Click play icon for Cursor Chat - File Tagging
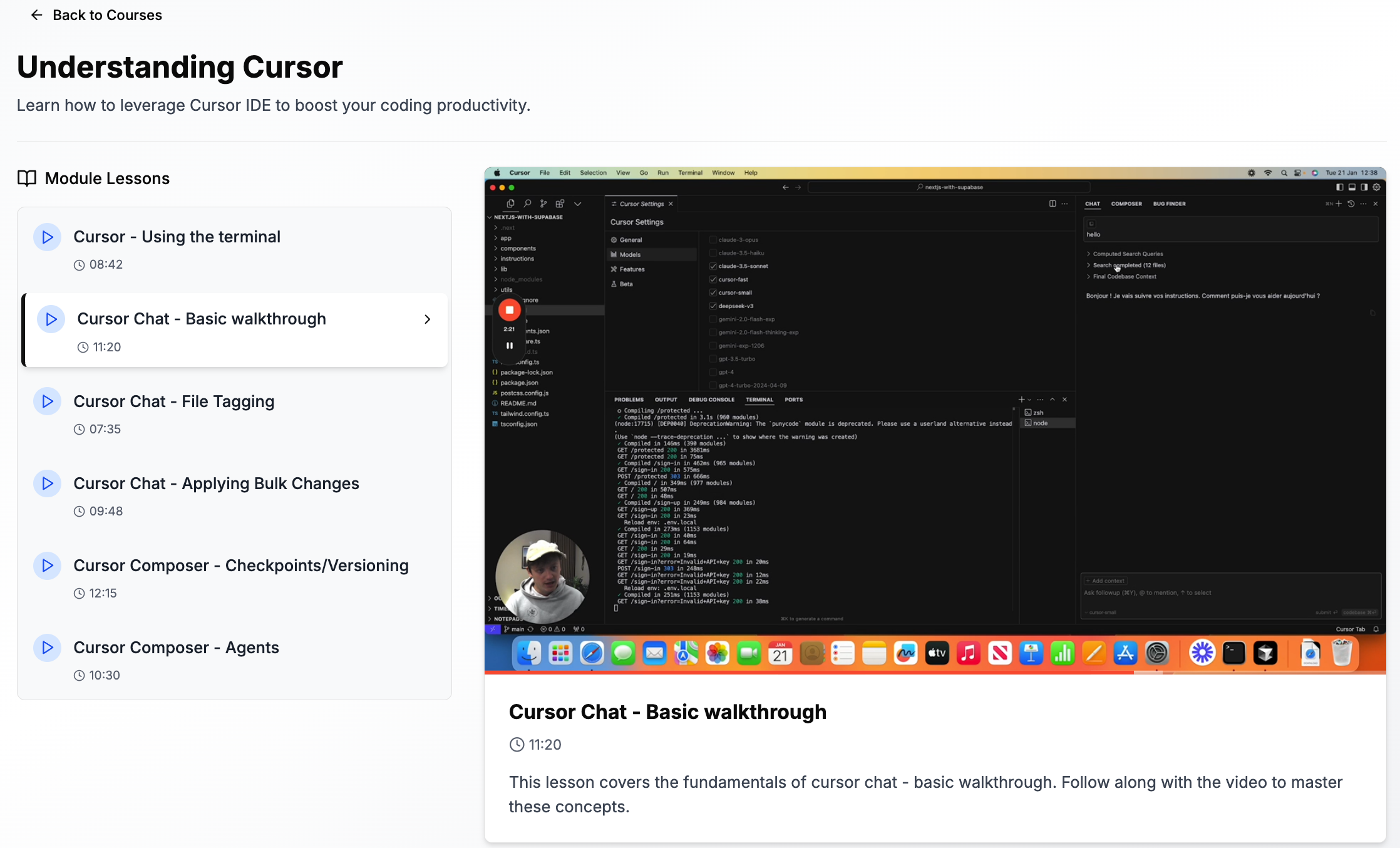 pyautogui.click(x=48, y=401)
